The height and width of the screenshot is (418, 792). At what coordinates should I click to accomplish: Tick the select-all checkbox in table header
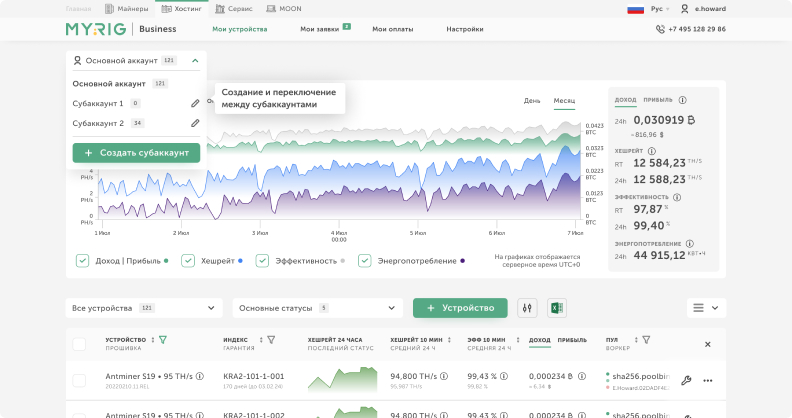coord(80,344)
